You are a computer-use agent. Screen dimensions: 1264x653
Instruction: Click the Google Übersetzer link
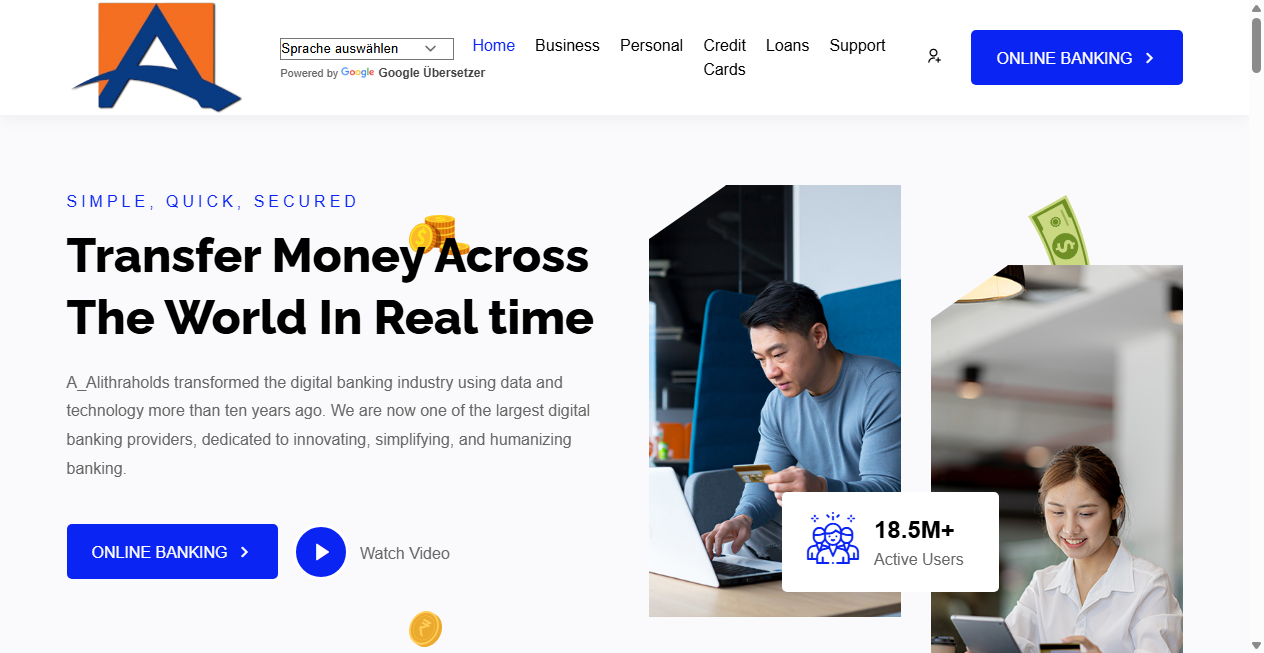431,73
